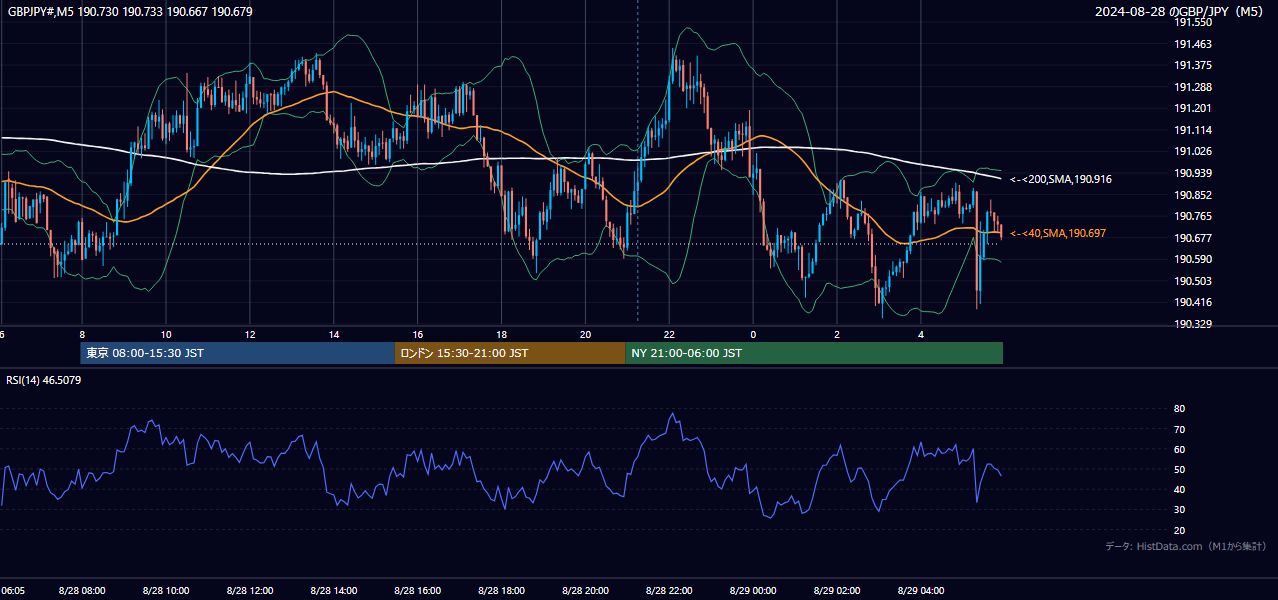1278x600 pixels.
Task: Click the 8/28 12:00 time label
Action: (250, 591)
